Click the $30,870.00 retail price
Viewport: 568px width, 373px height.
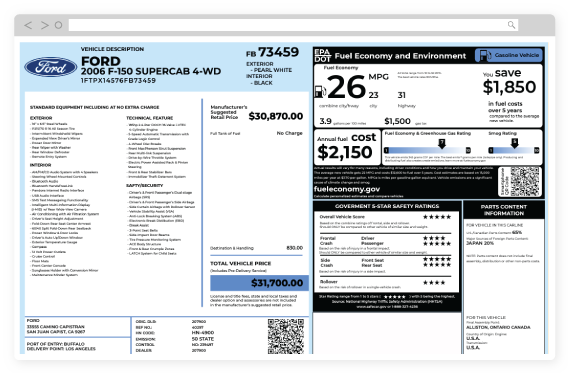pos(276,116)
